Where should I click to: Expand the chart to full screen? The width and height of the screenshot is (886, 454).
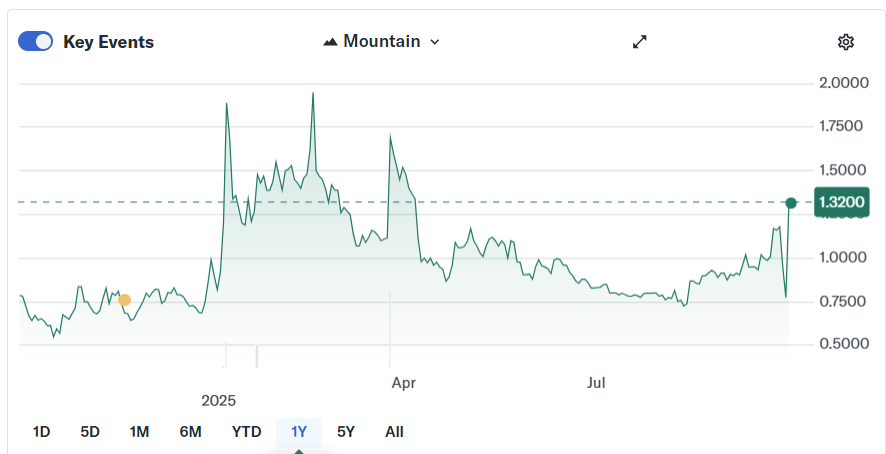tap(640, 41)
